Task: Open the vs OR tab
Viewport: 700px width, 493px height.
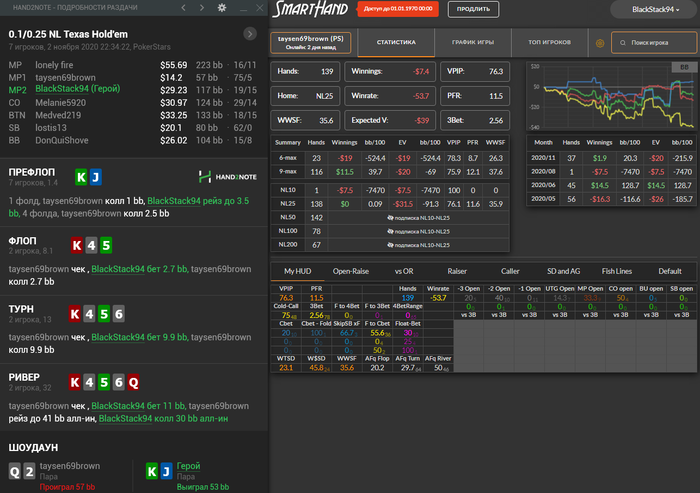Action: [404, 271]
